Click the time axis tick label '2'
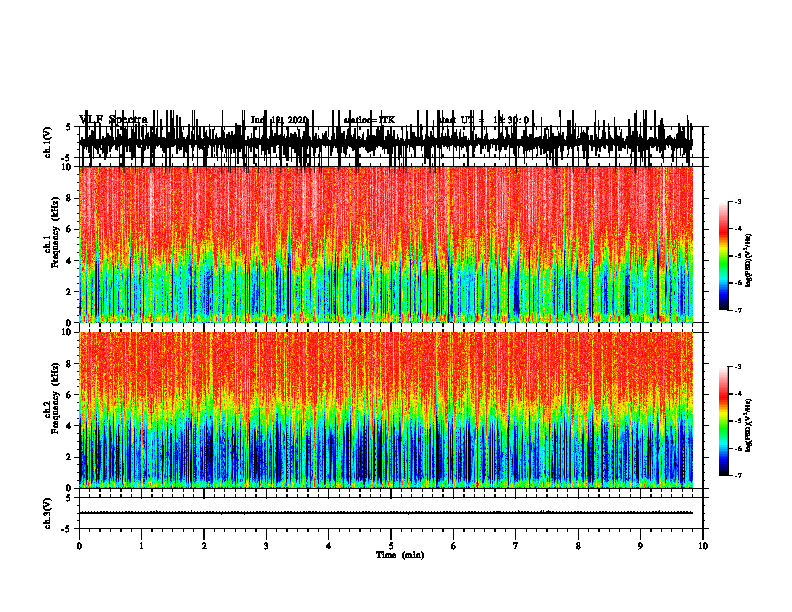This screenshot has width=792, height=612. (x=204, y=546)
